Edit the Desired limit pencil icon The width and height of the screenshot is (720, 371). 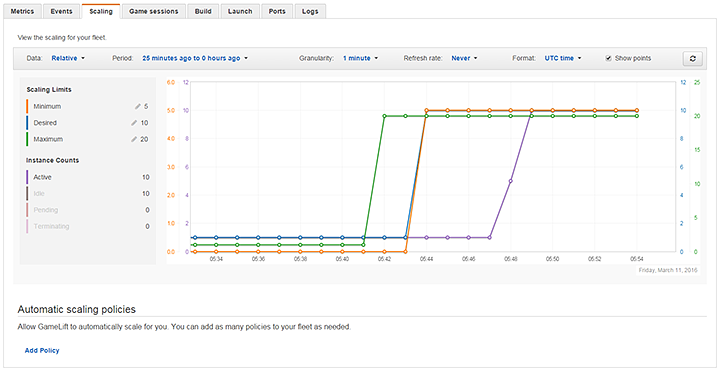(x=134, y=123)
